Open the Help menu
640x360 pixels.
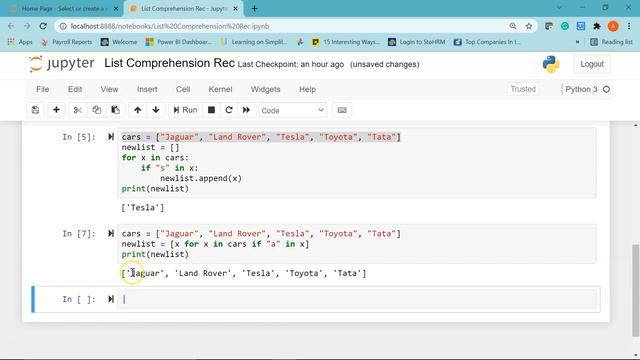[307, 89]
